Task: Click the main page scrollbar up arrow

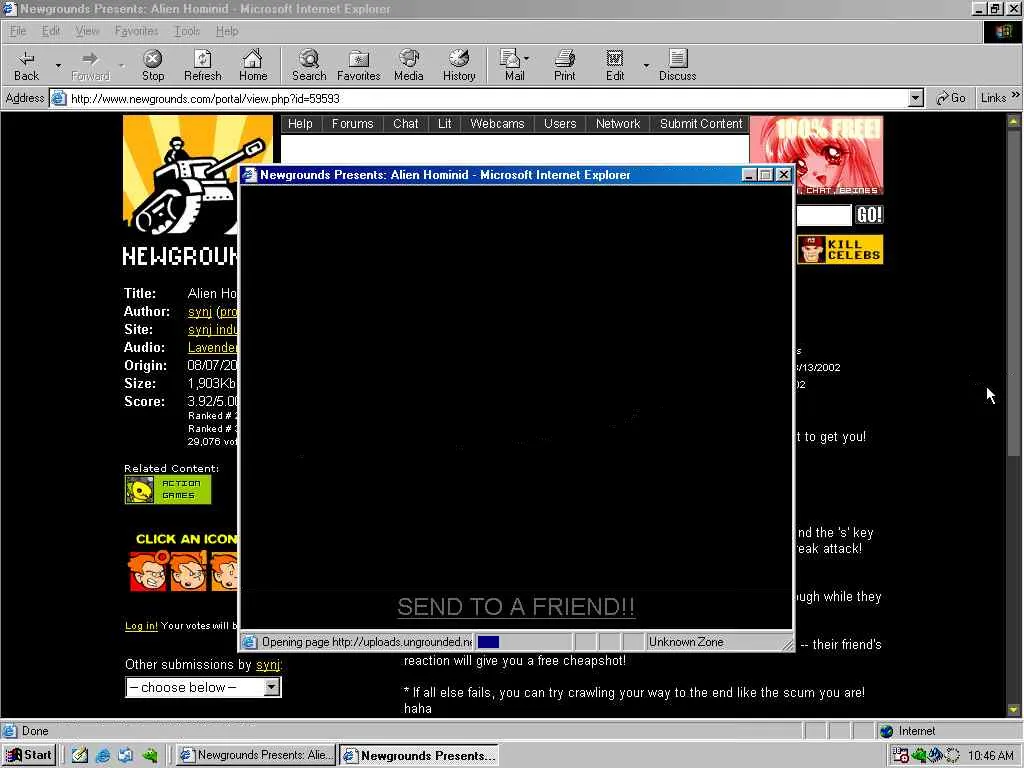Action: tap(1014, 121)
